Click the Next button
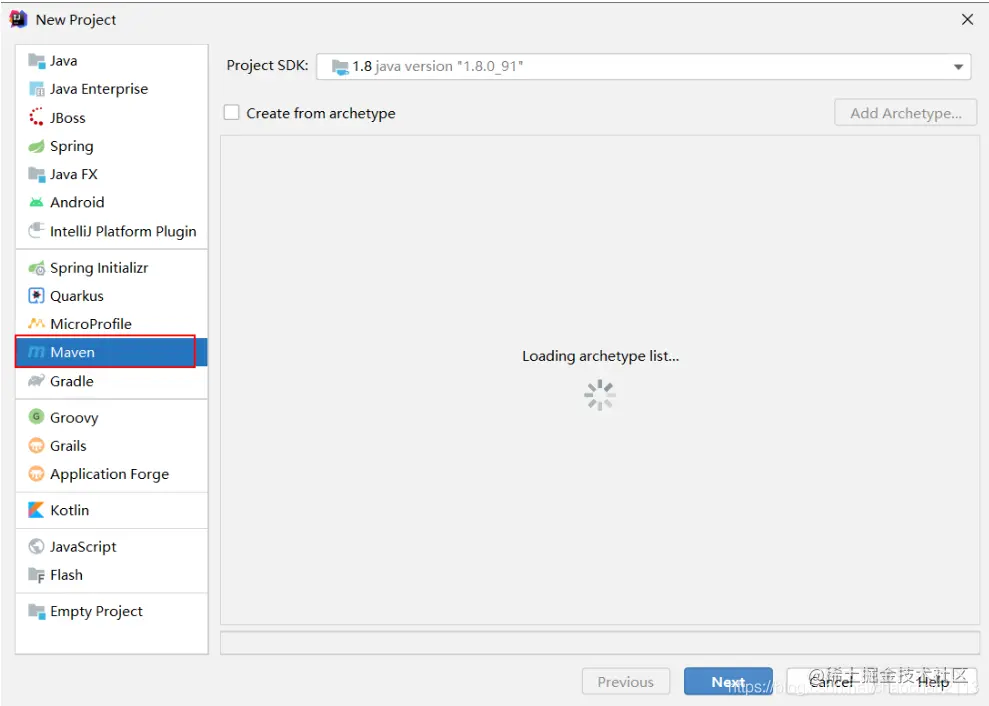This screenshot has height=706, width=989. (728, 681)
